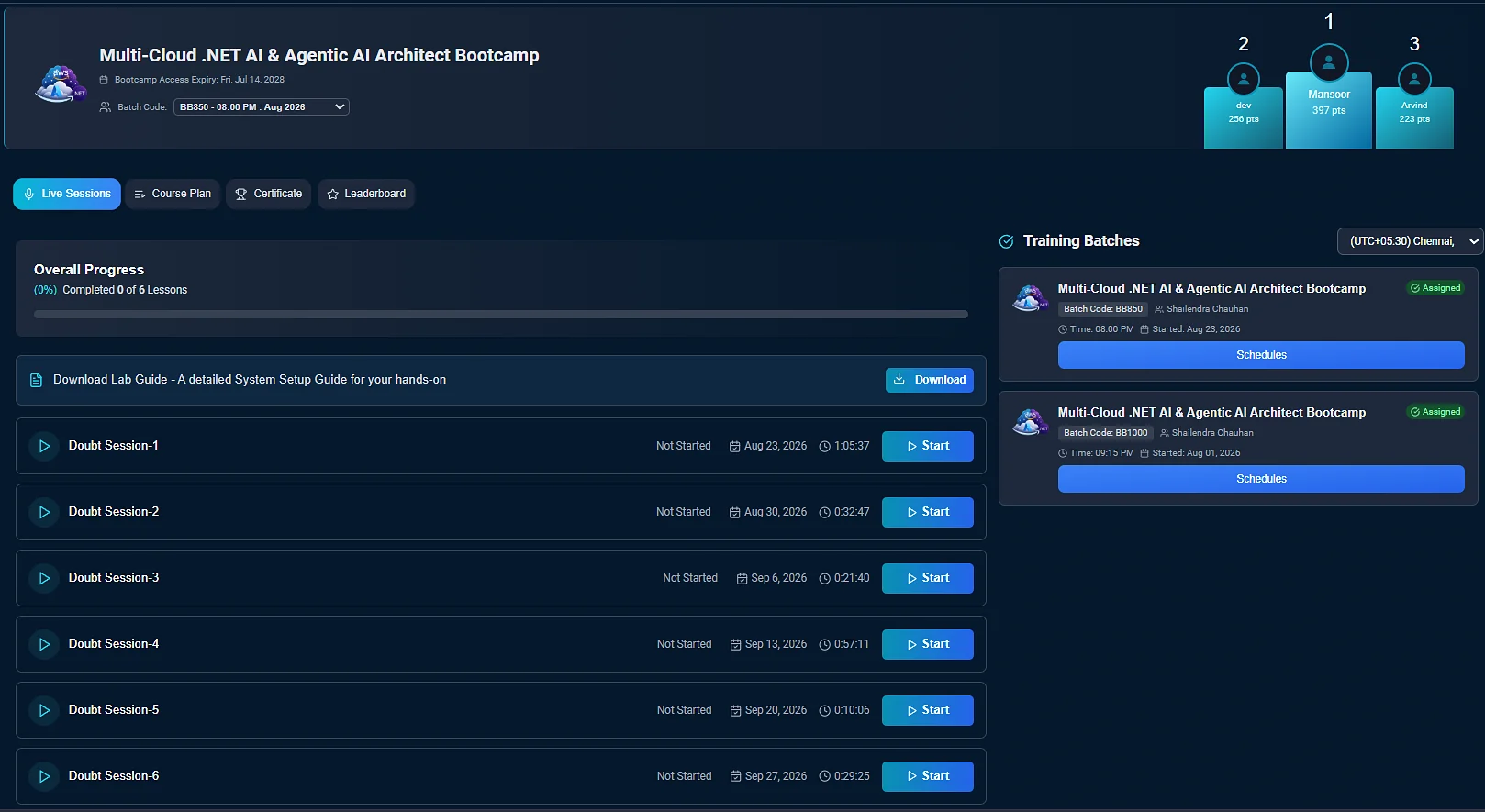Open the Course Plan tab
Image resolution: width=1485 pixels, height=812 pixels.
click(173, 194)
